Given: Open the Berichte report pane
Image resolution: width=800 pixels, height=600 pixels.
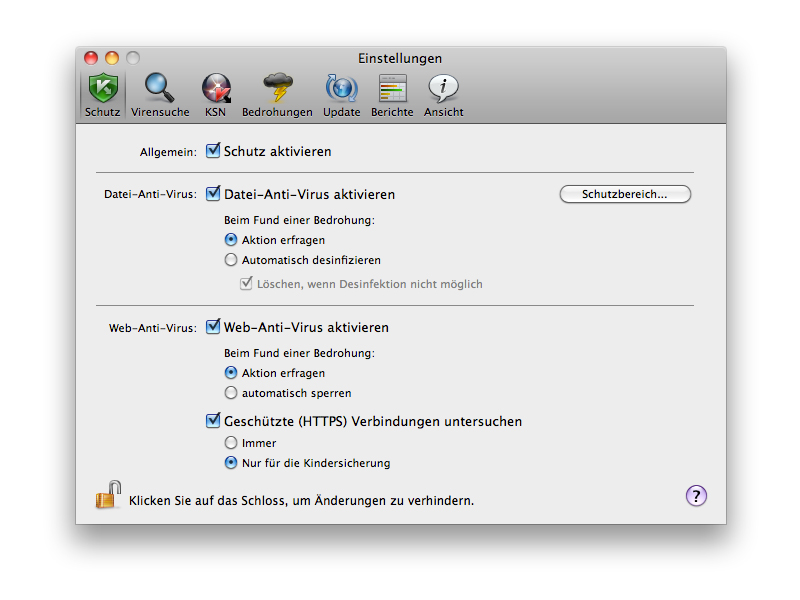Looking at the screenshot, I should click(x=392, y=88).
